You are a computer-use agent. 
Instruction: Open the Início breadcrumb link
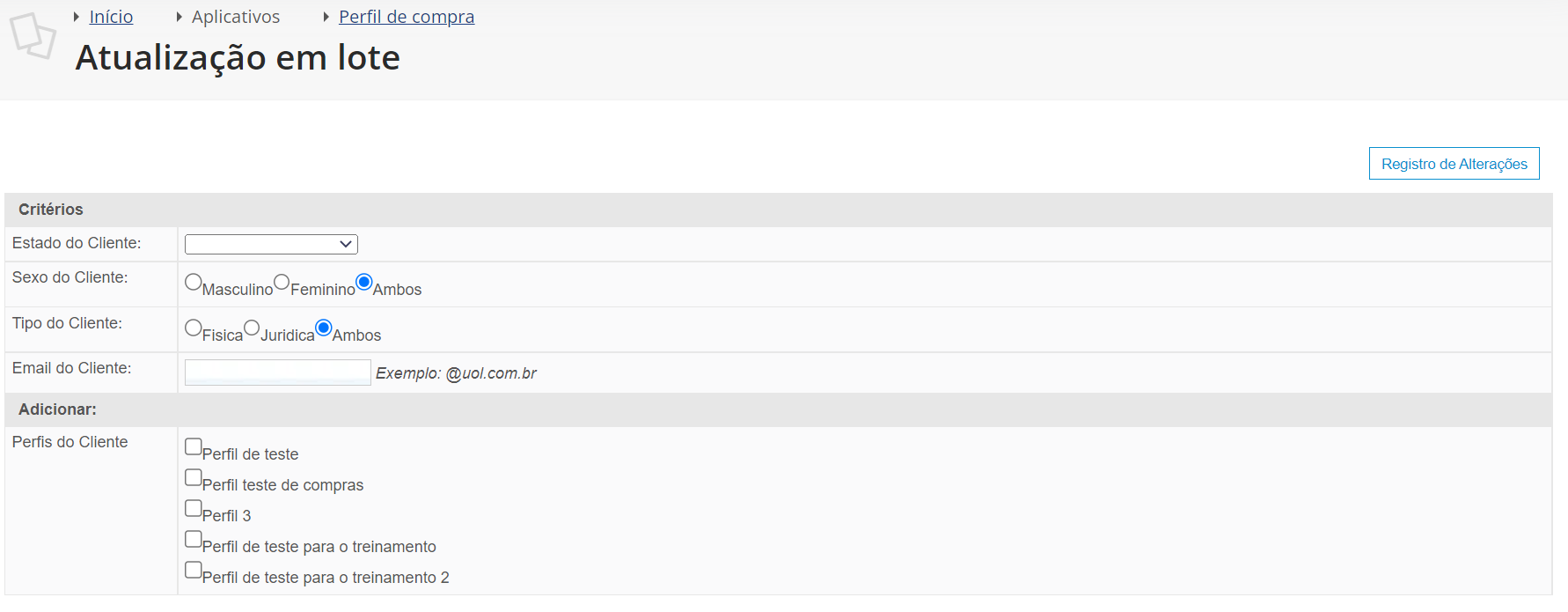111,17
